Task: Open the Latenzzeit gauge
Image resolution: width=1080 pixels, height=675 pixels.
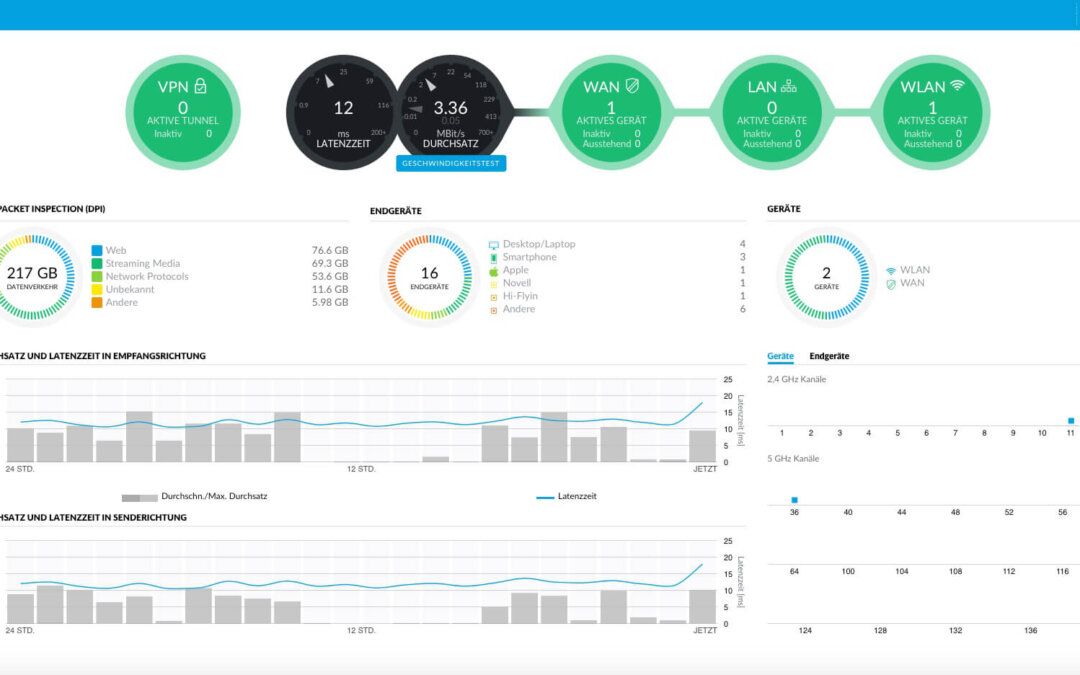Action: [342, 112]
